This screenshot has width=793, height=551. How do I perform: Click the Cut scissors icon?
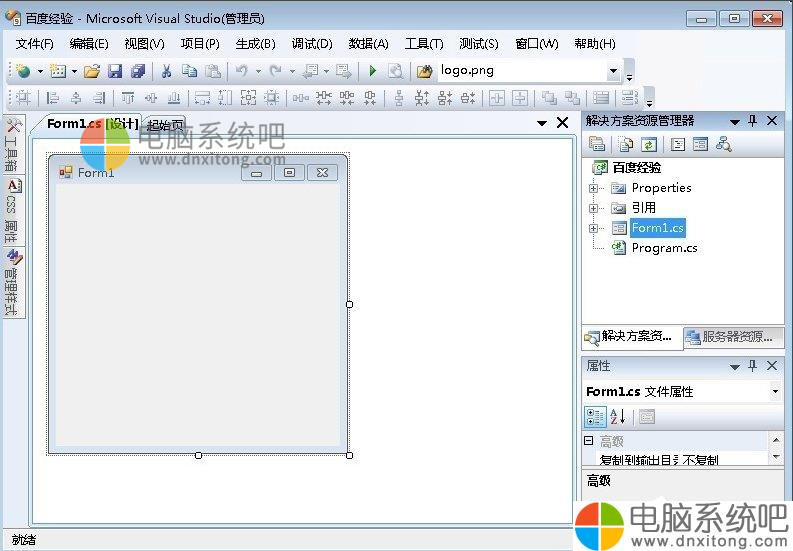tap(166, 71)
